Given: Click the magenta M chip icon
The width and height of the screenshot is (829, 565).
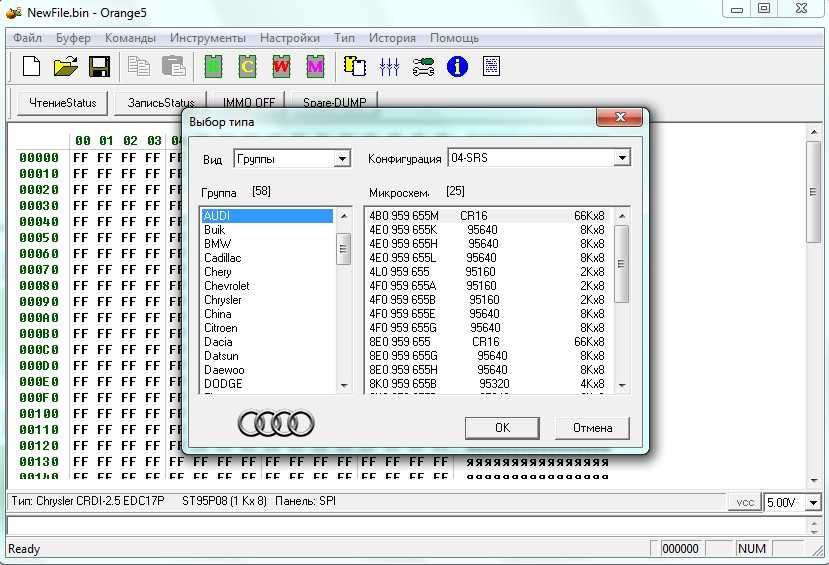Looking at the screenshot, I should (x=315, y=67).
